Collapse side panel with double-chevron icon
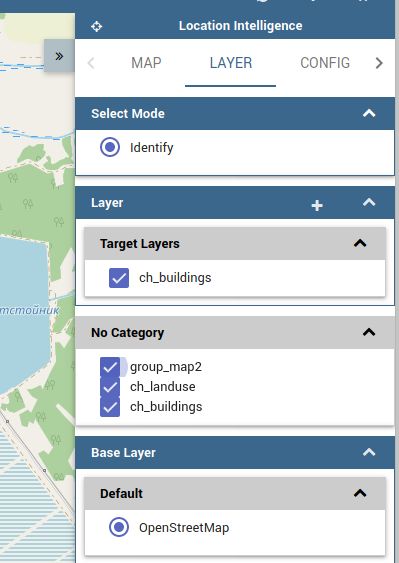 [x=59, y=56]
